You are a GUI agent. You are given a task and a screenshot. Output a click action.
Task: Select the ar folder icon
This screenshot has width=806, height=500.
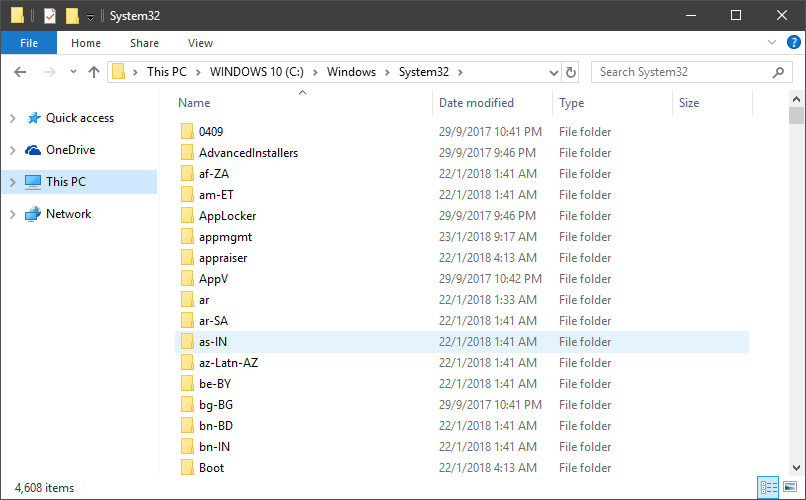(x=187, y=300)
